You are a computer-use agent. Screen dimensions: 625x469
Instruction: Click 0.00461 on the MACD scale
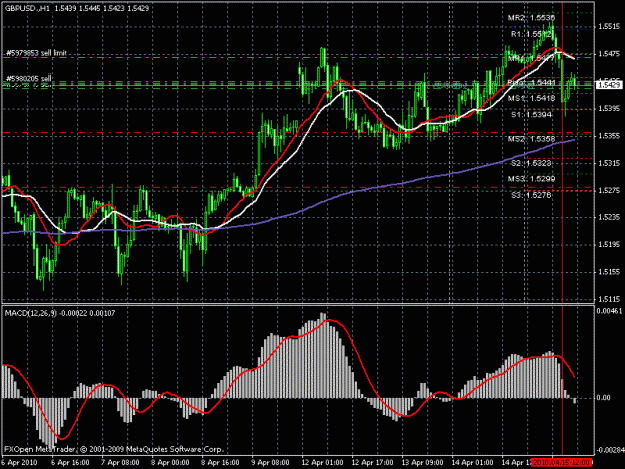click(609, 310)
